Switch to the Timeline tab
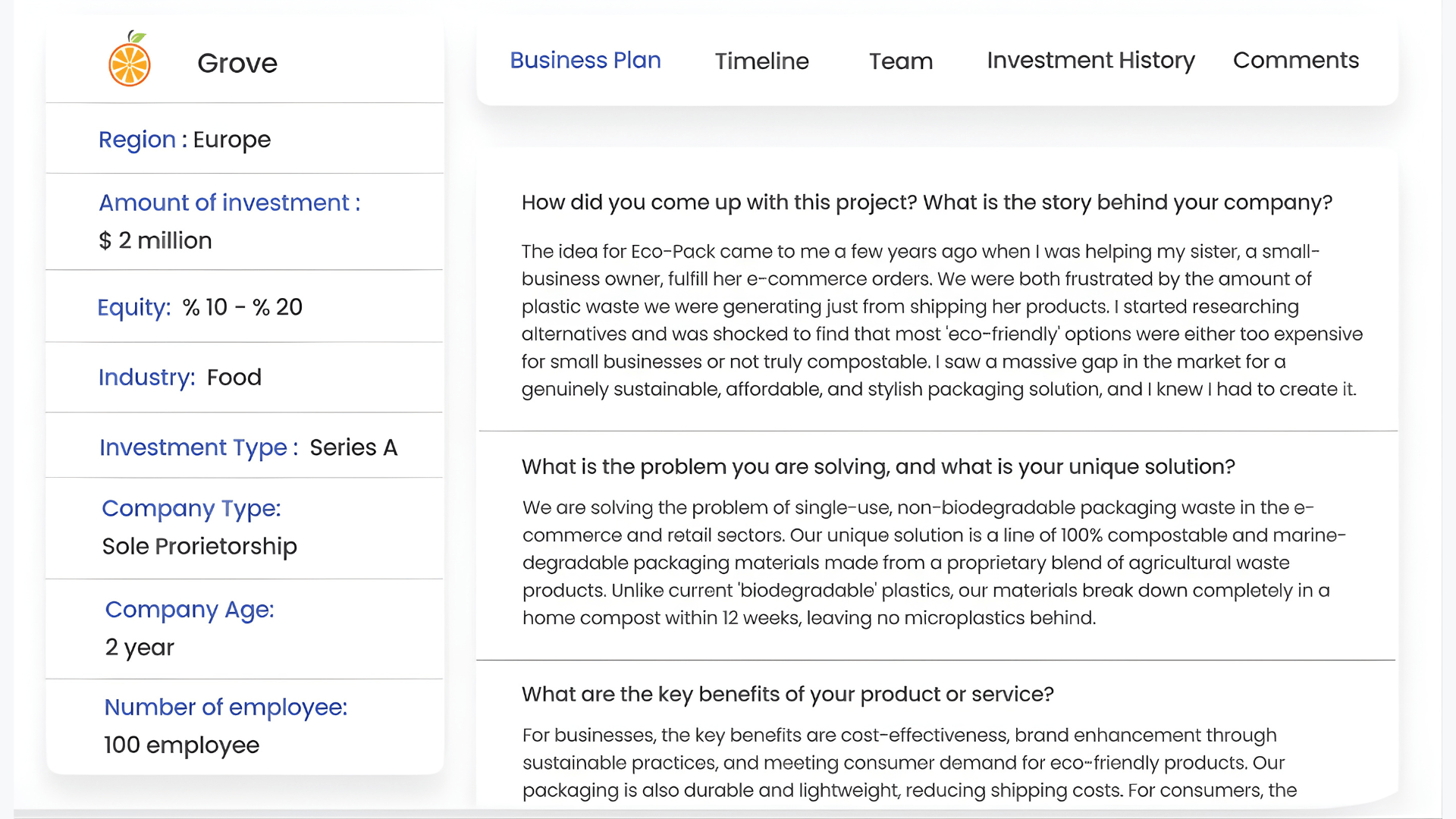 coord(761,61)
